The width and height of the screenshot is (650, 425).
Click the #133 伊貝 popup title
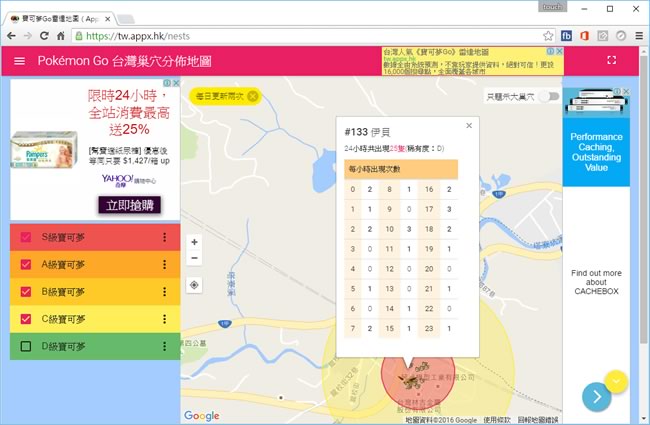pos(367,132)
